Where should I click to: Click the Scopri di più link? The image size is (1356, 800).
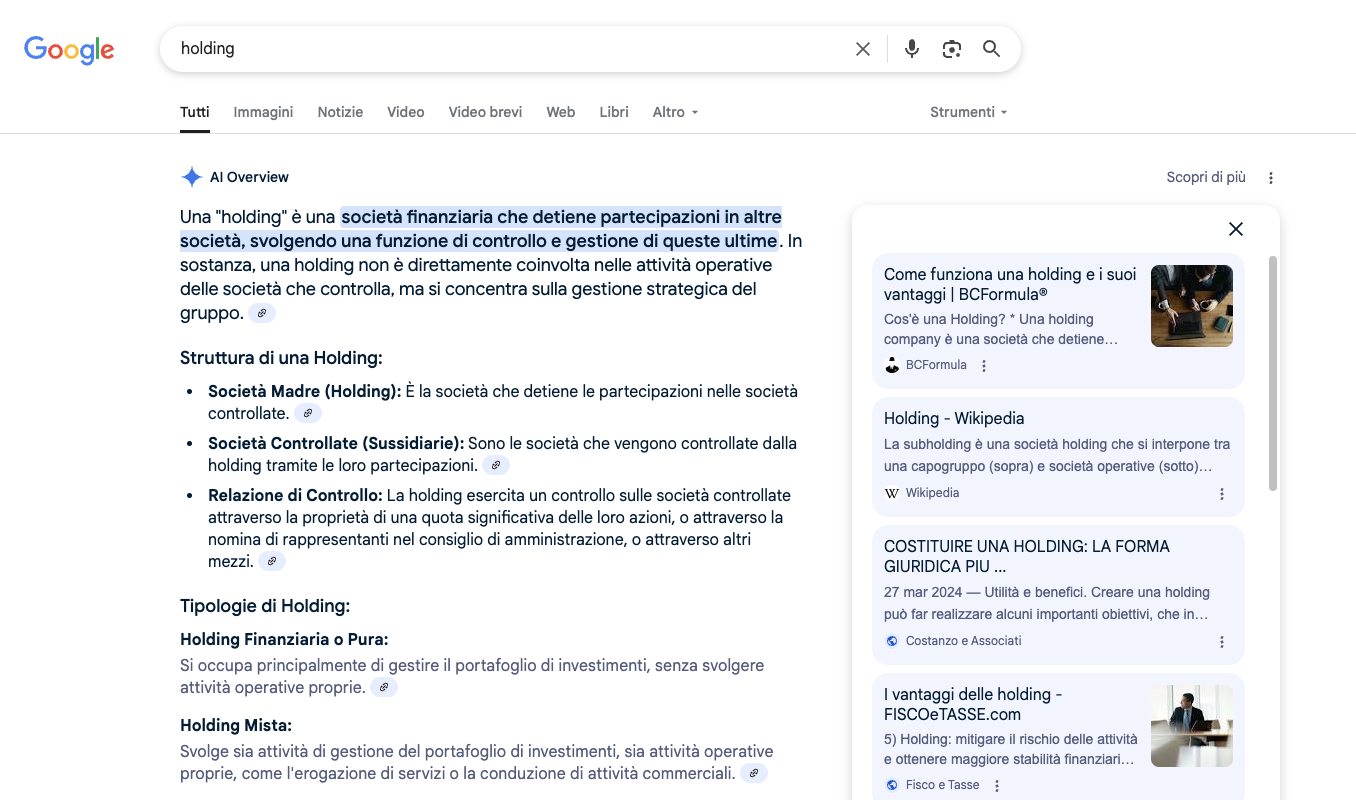pos(1205,177)
